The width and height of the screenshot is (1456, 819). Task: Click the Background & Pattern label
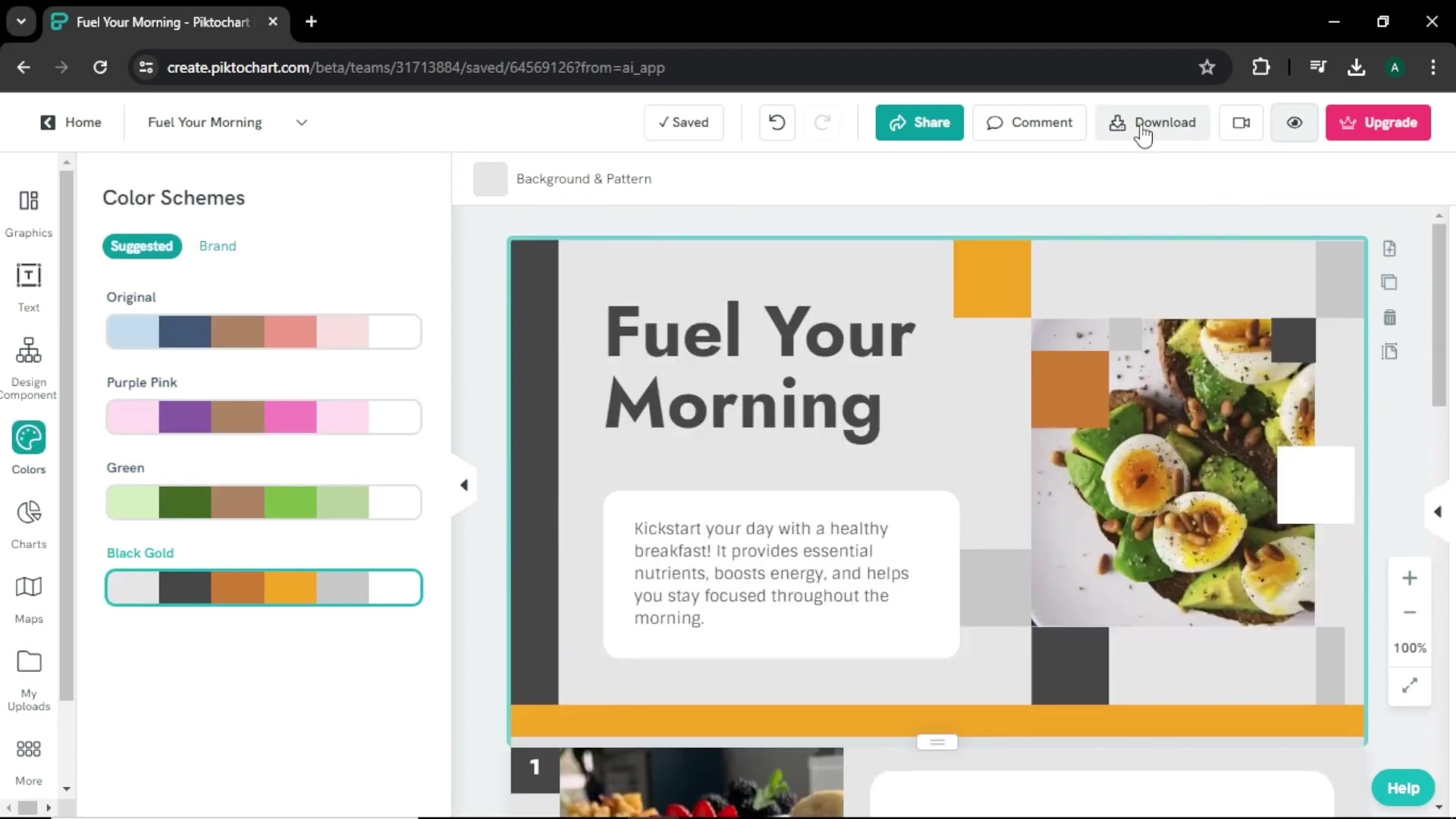point(584,179)
